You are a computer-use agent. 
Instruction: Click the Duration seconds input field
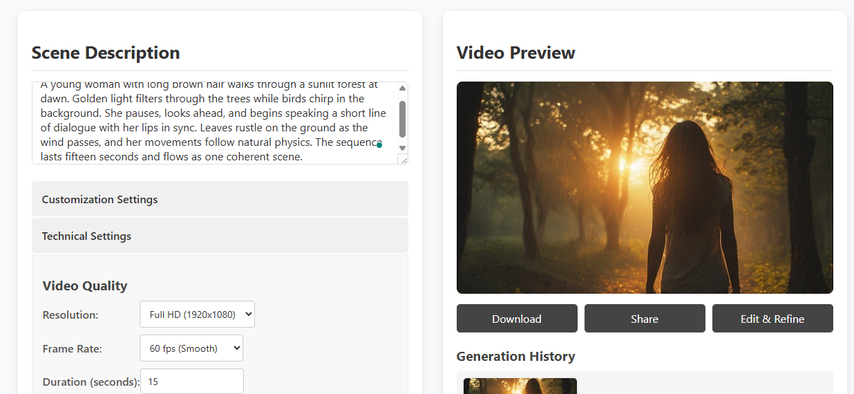coord(192,381)
